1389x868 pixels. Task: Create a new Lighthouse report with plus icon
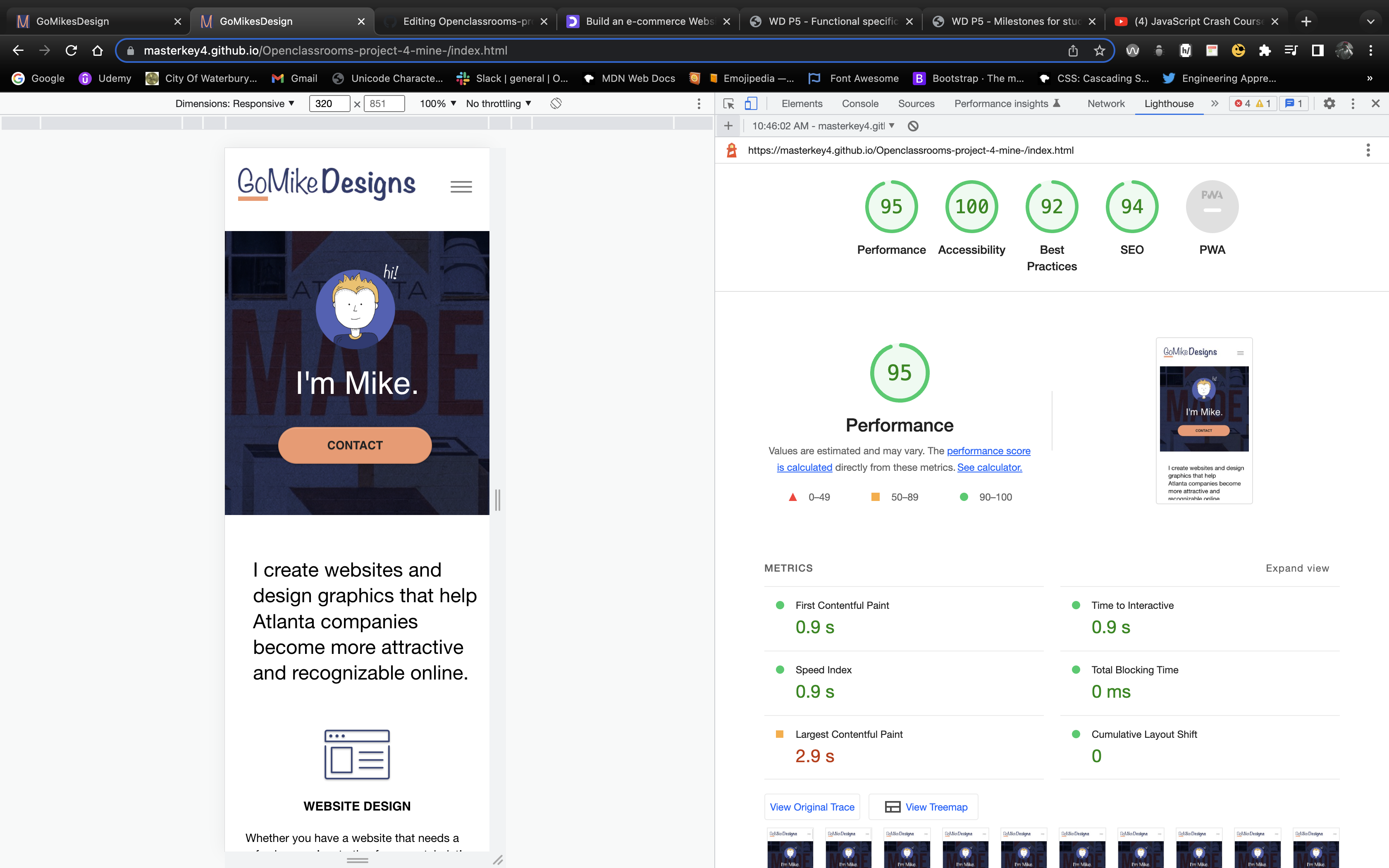(x=728, y=126)
